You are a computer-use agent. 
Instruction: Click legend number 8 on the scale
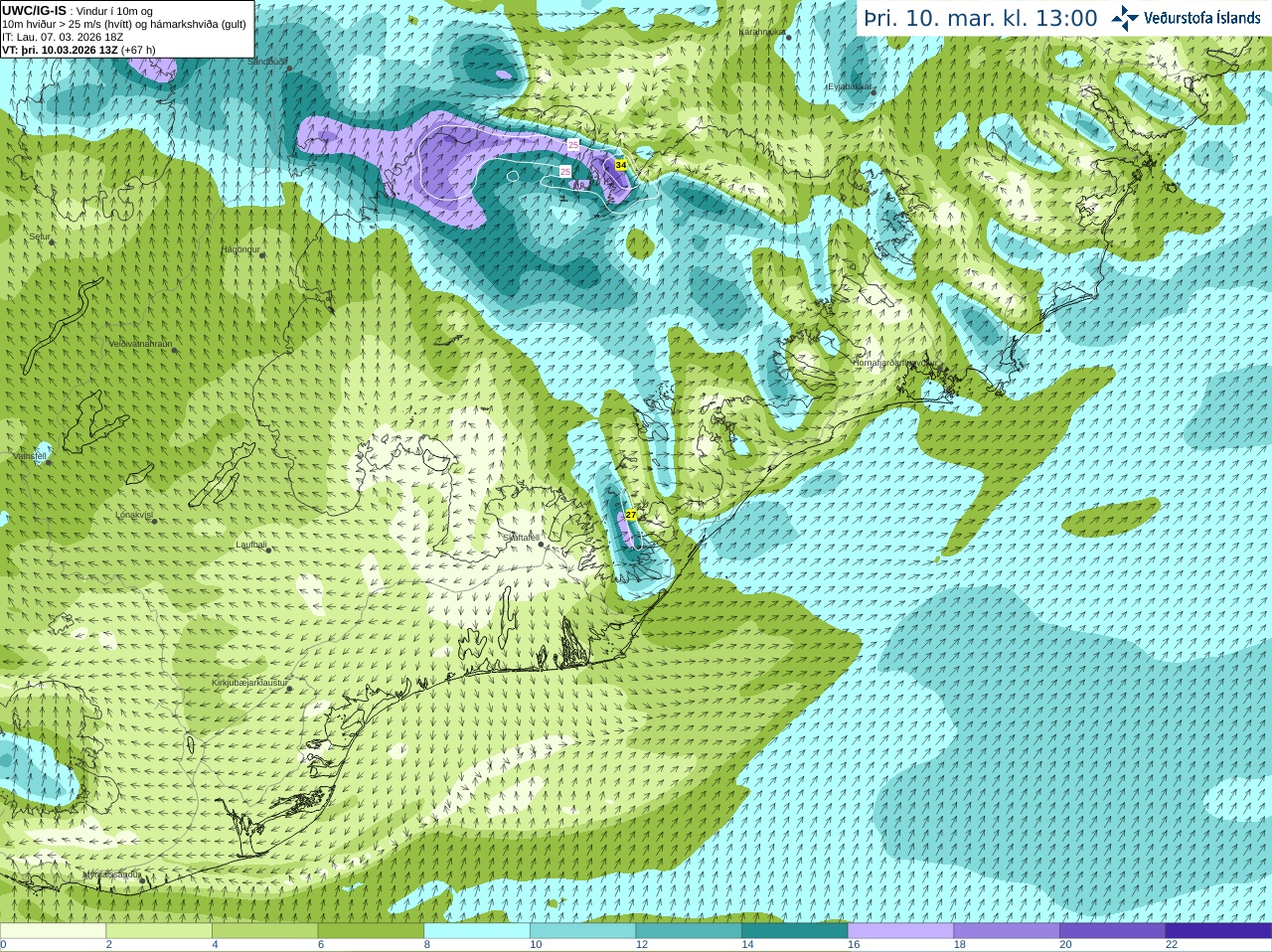[427, 945]
